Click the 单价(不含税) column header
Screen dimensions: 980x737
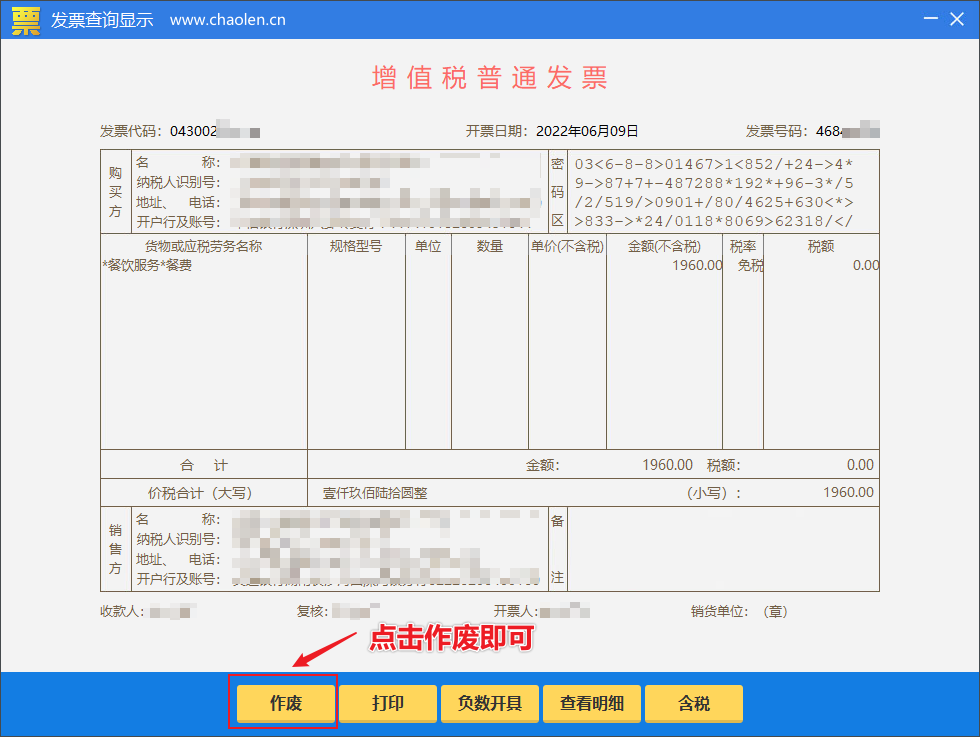pyautogui.click(x=567, y=246)
